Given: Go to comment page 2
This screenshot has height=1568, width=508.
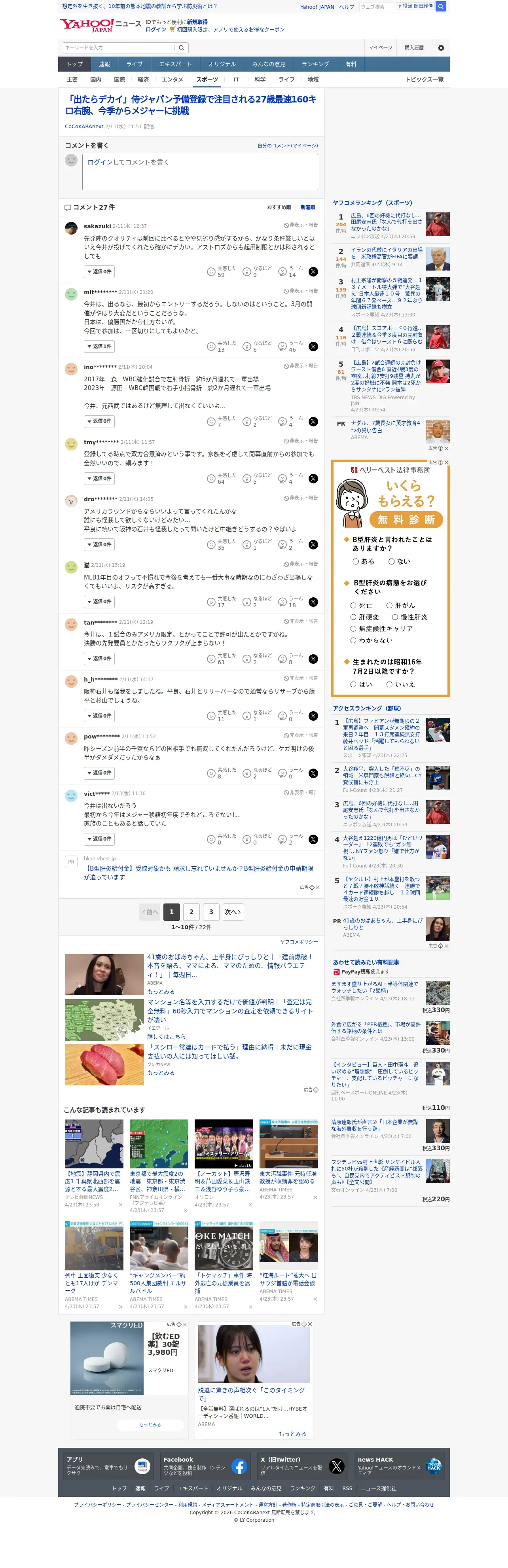Looking at the screenshot, I should pos(191,912).
